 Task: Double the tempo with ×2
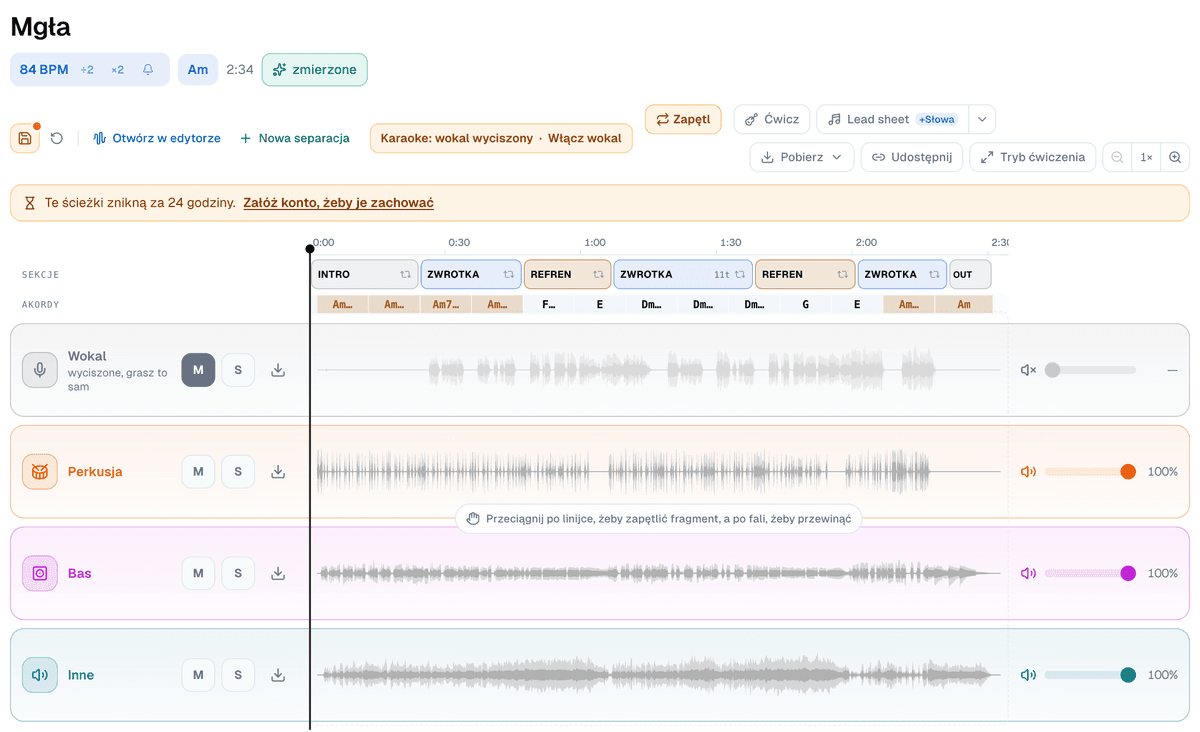point(118,70)
